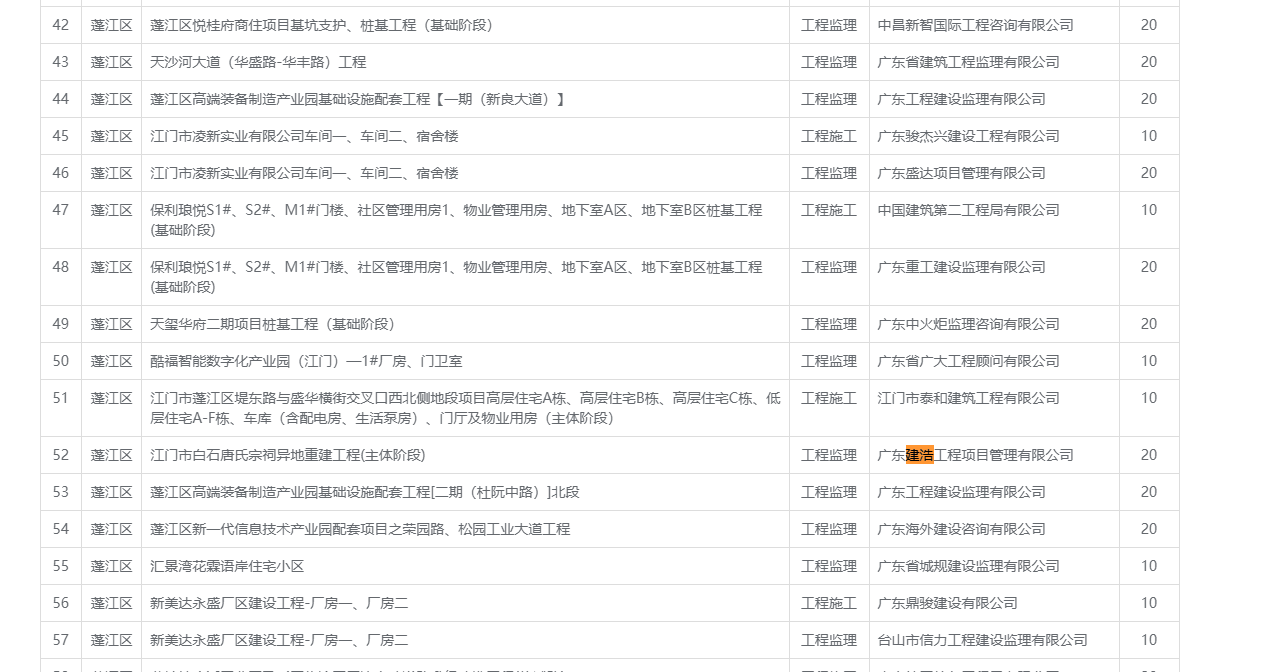Click row number 49
The width and height of the screenshot is (1263, 672).
(x=61, y=324)
